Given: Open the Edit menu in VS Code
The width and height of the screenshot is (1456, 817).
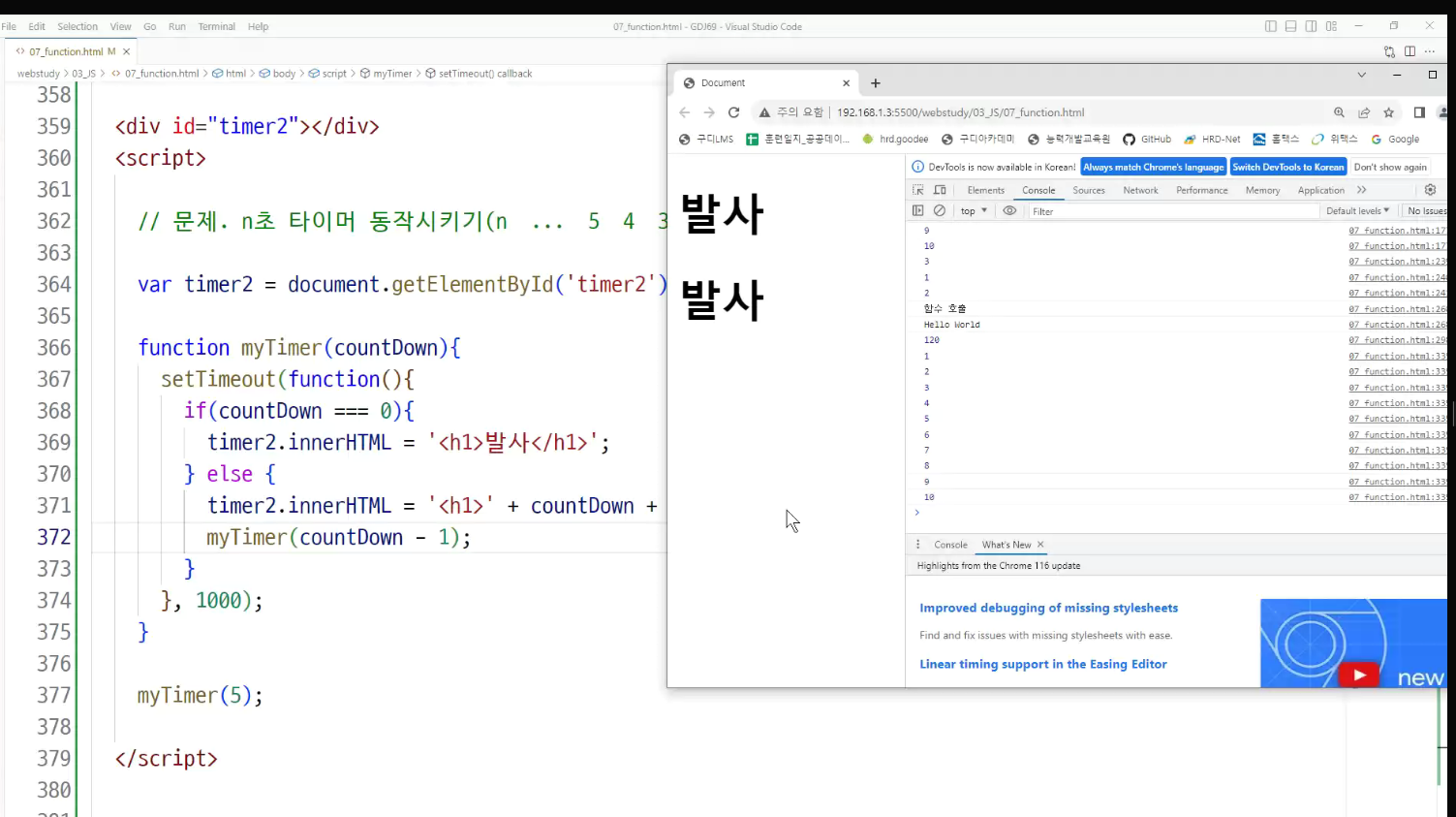Looking at the screenshot, I should (x=37, y=26).
